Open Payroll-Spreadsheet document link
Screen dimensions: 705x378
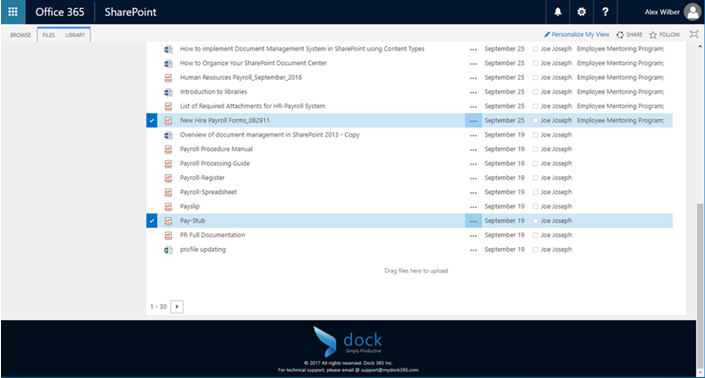tap(208, 192)
